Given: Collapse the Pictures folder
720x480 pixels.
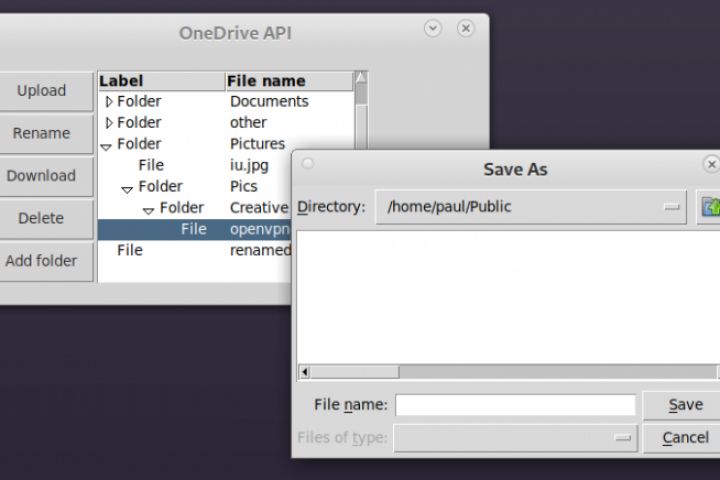Looking at the screenshot, I should [106, 147].
